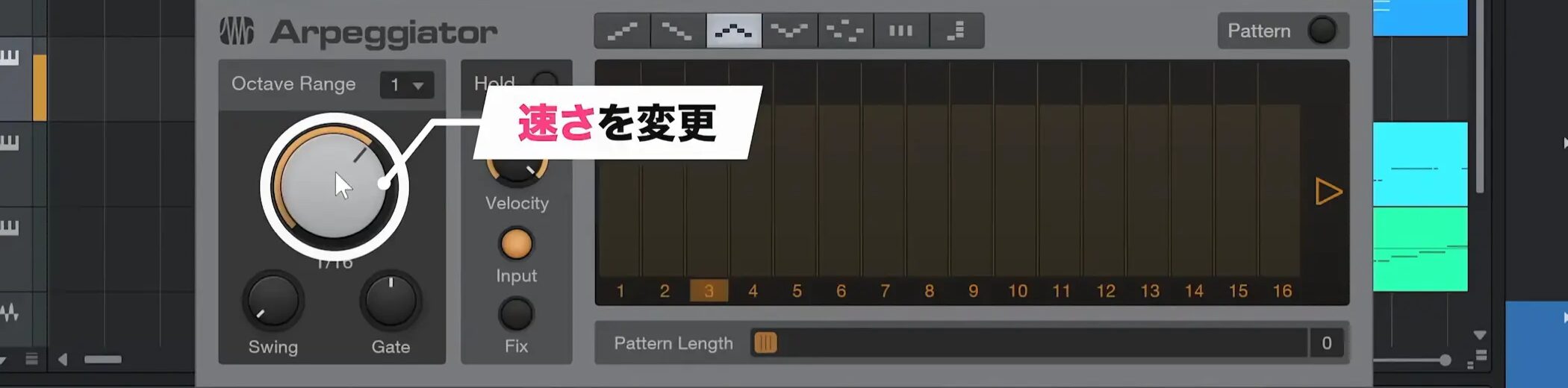The height and width of the screenshot is (388, 1568).
Task: Select the Down arpeggio direction icon
Action: click(678, 31)
